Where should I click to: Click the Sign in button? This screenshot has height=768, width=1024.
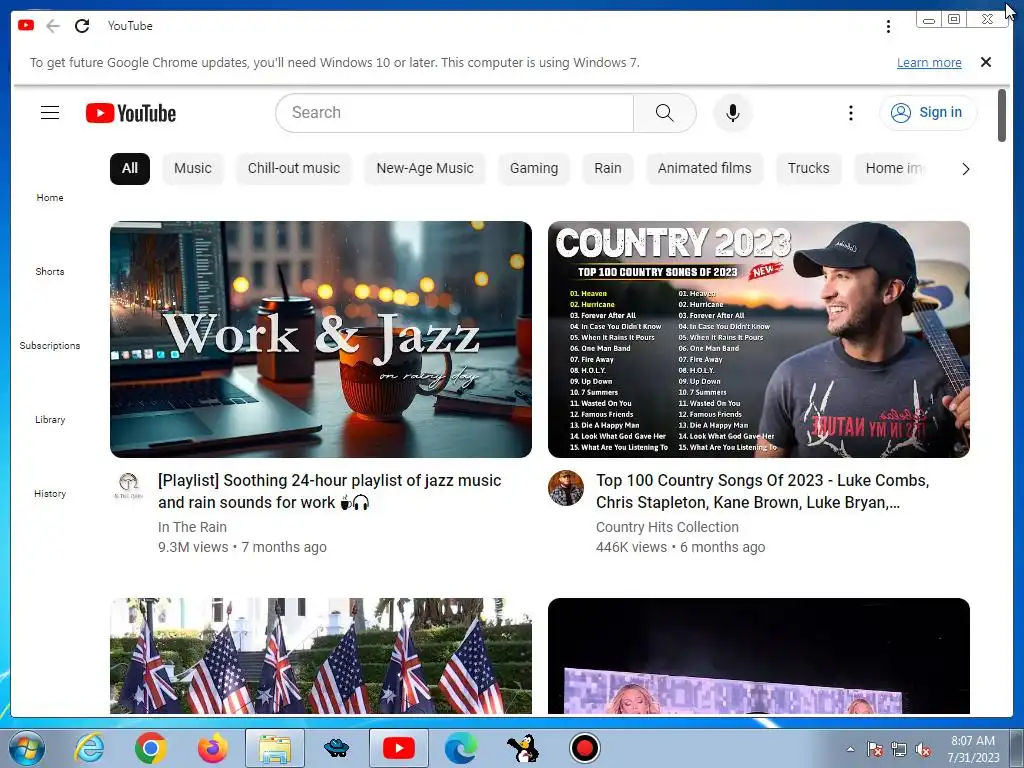[x=928, y=113]
